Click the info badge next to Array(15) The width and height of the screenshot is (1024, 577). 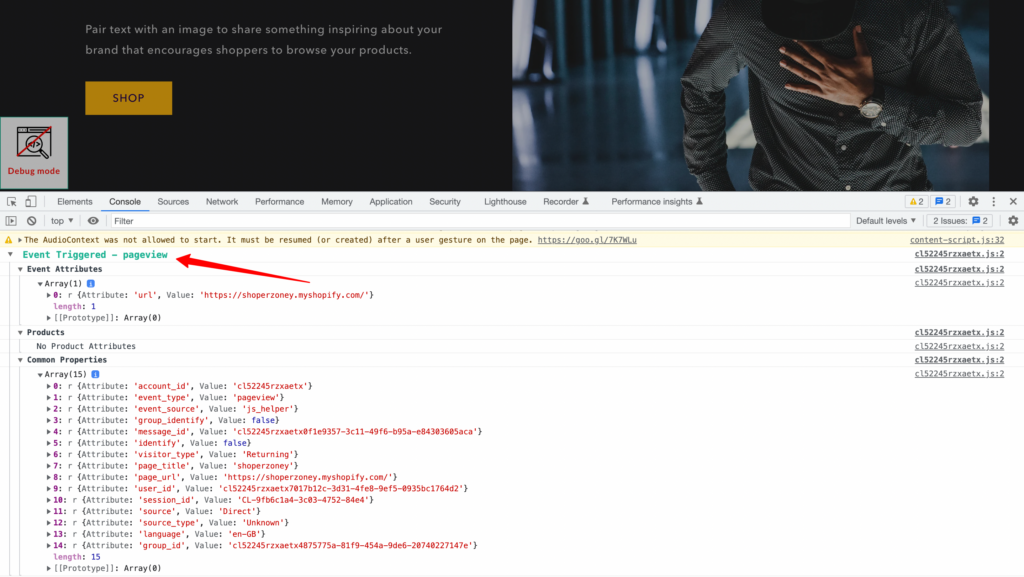(95, 374)
